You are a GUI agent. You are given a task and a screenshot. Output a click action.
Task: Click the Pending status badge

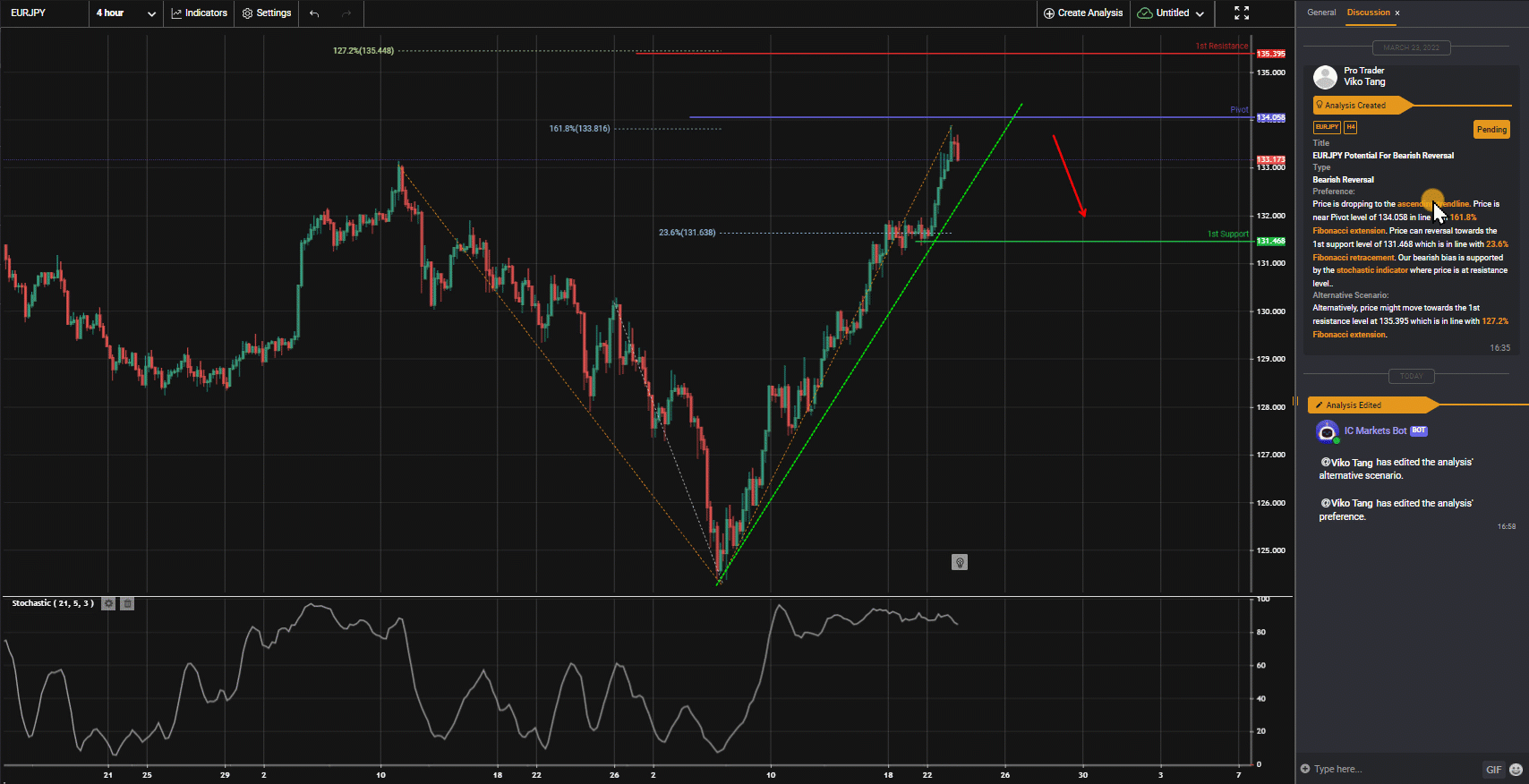click(x=1491, y=130)
